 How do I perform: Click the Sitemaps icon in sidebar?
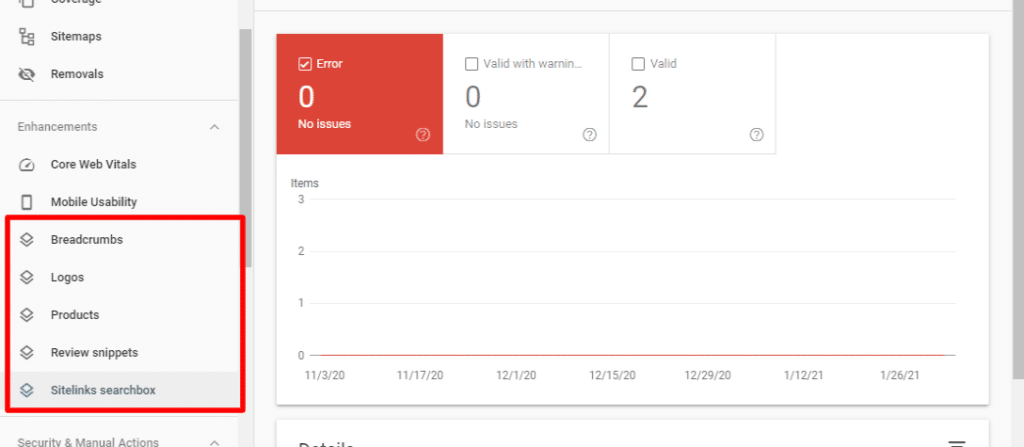27,37
